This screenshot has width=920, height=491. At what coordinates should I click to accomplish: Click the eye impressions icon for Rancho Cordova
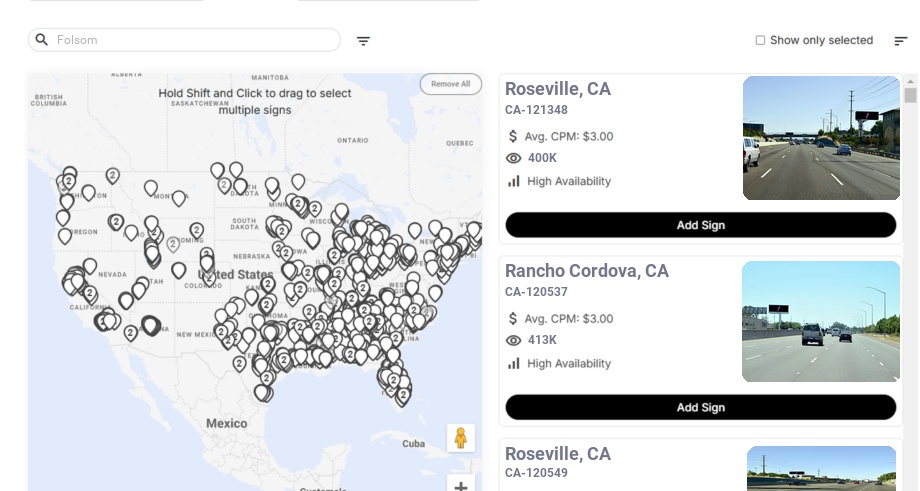[x=514, y=340]
